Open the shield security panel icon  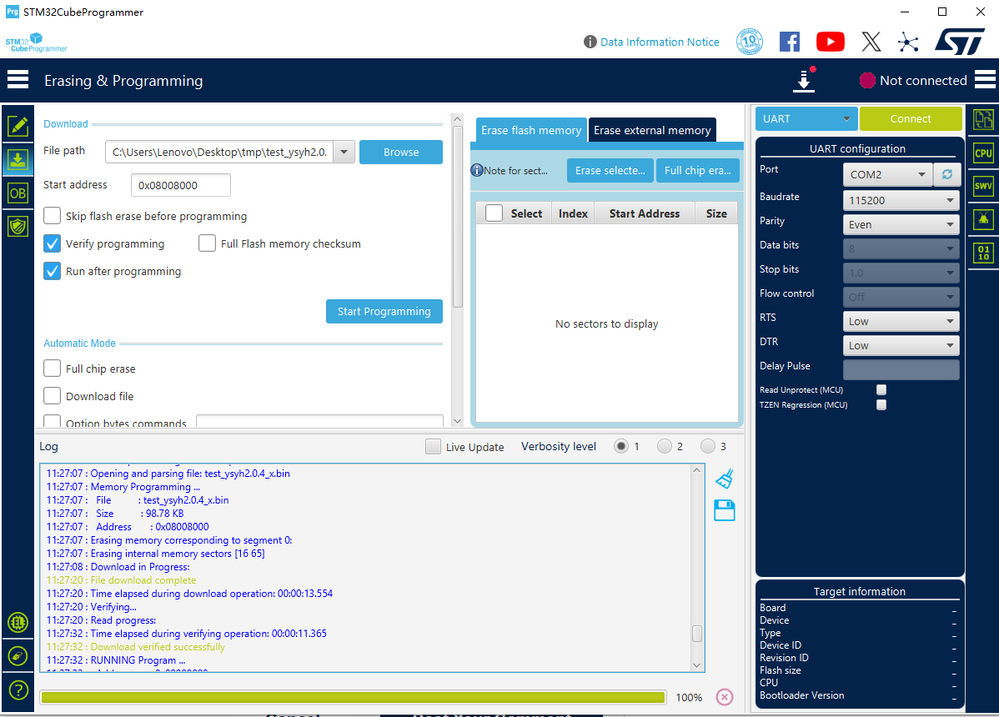tap(18, 226)
